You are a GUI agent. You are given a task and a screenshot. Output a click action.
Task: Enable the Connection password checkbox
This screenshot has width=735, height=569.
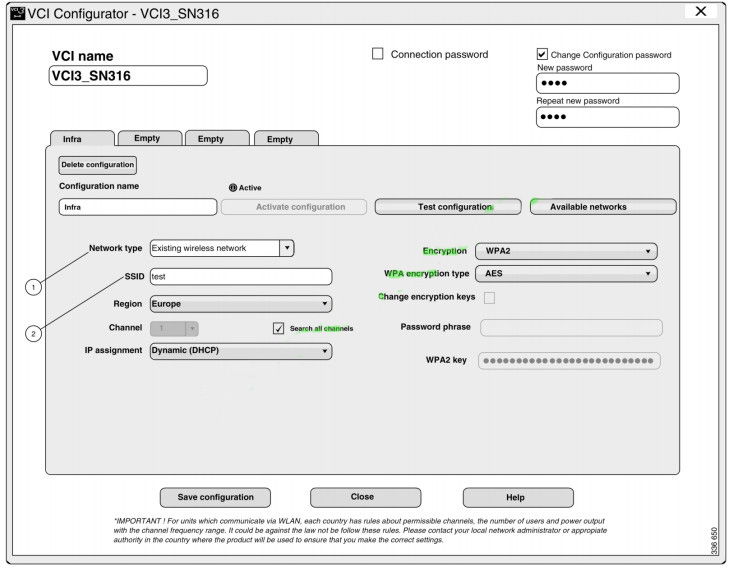[377, 53]
